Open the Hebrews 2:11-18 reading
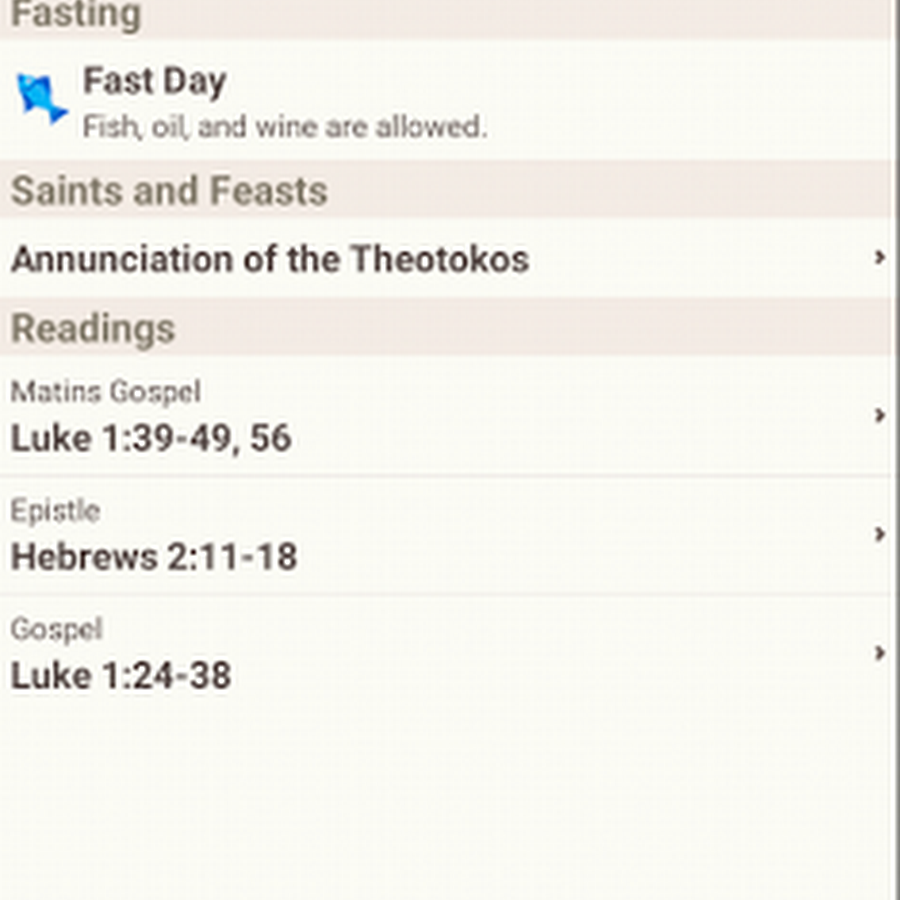This screenshot has width=900, height=900. coord(154,556)
